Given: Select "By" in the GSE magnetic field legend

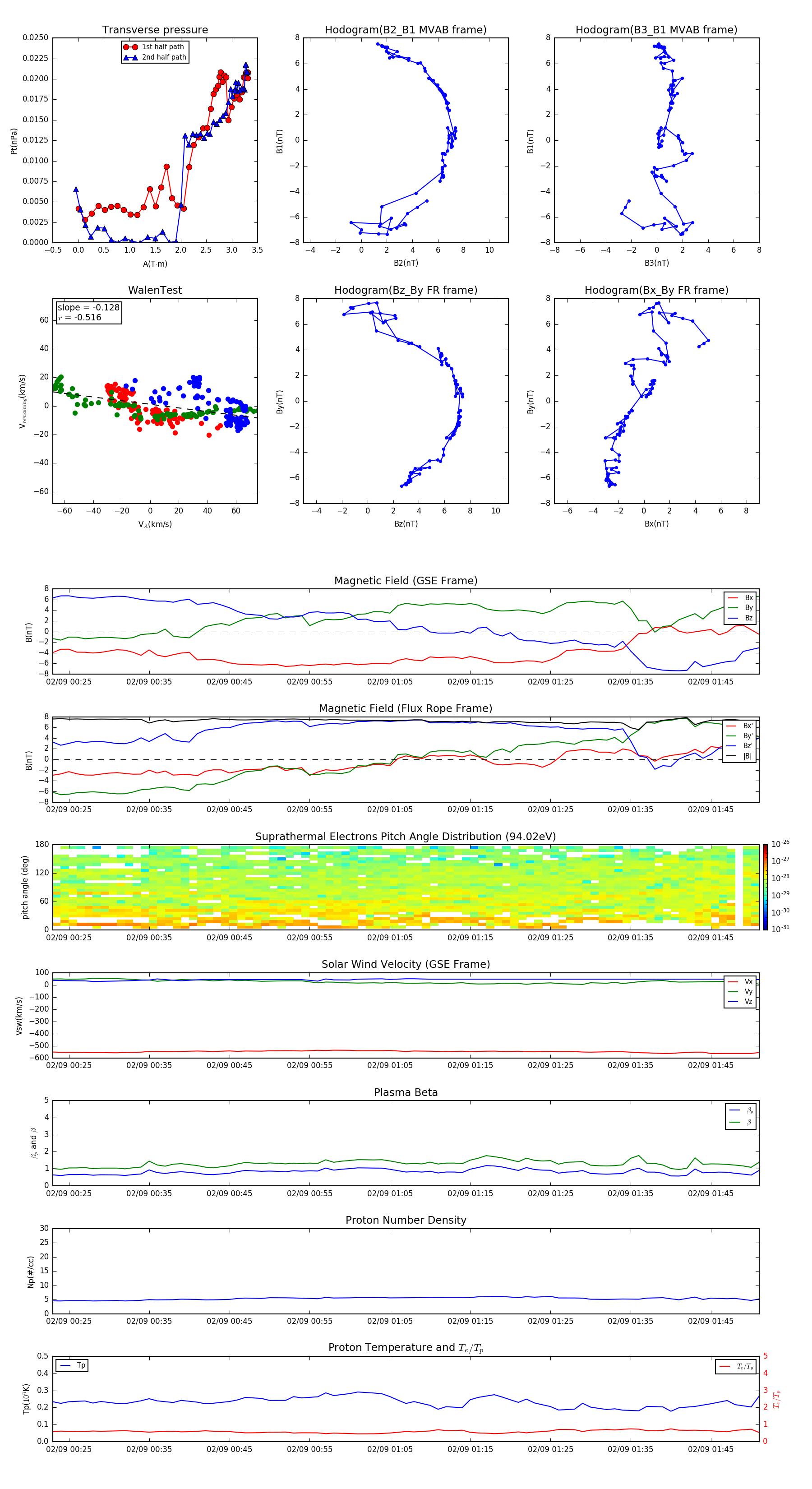Looking at the screenshot, I should 741,608.
